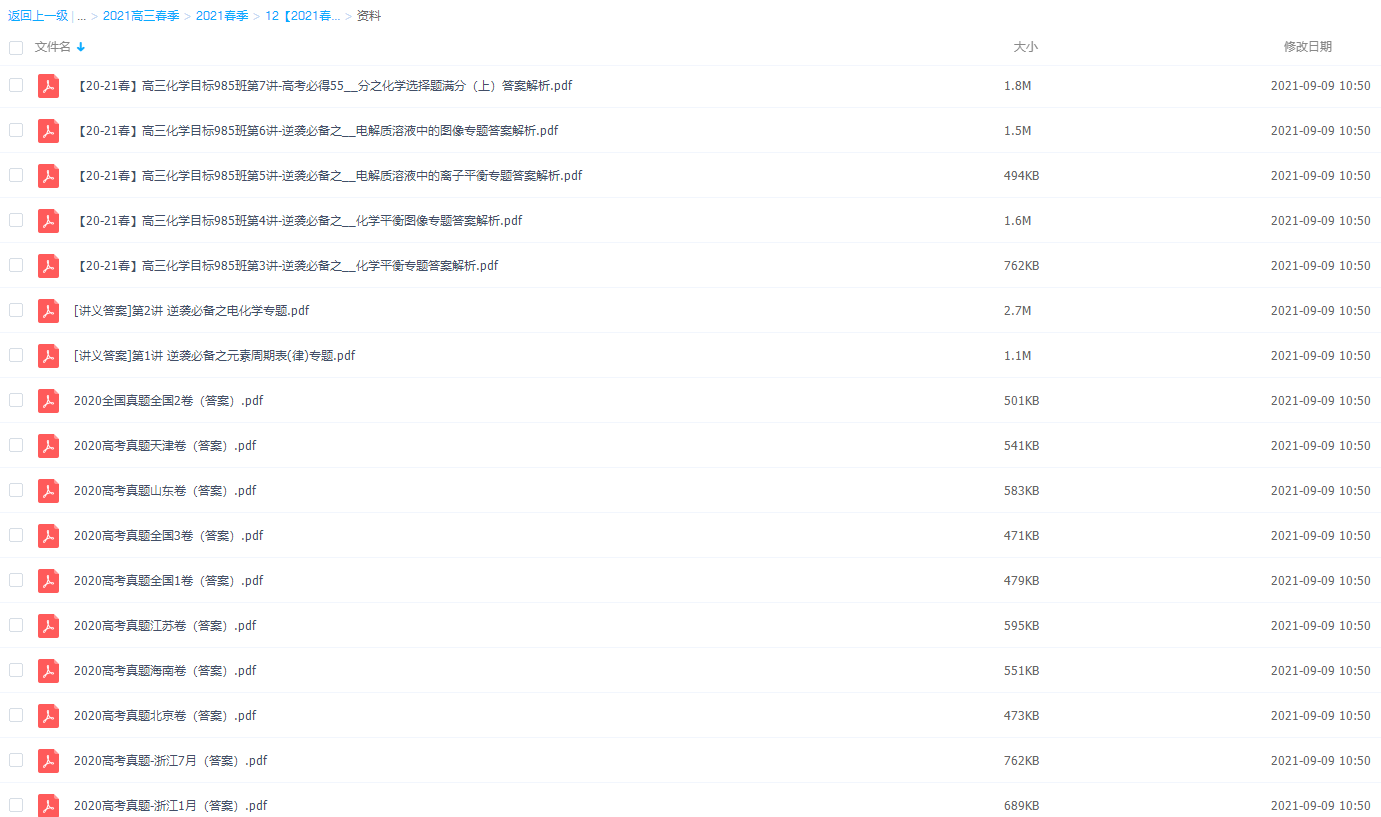The width and height of the screenshot is (1381, 817).
Task: Click the filename sort arrow
Action: tap(81, 47)
